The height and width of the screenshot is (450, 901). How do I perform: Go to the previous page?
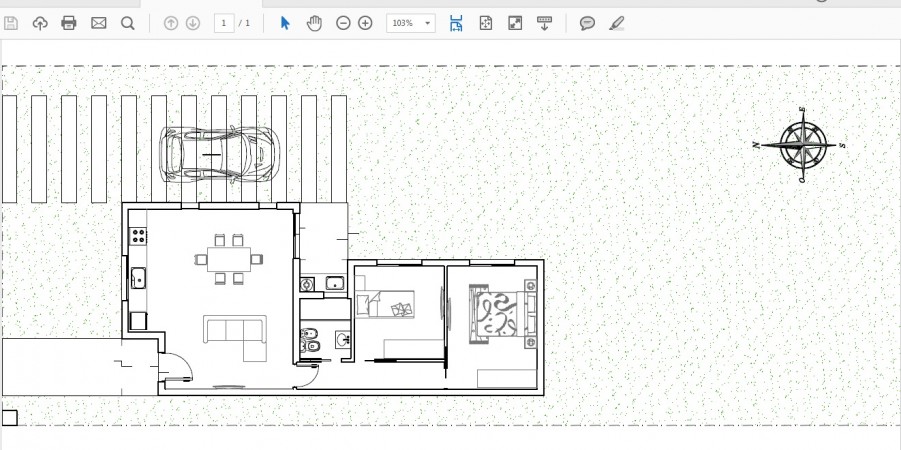click(x=171, y=23)
